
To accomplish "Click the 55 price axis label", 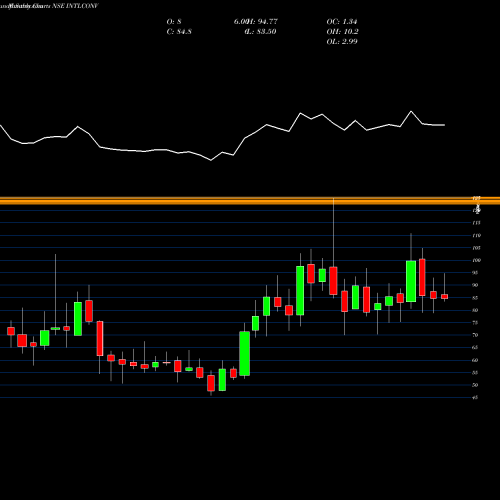I will (475, 372).
